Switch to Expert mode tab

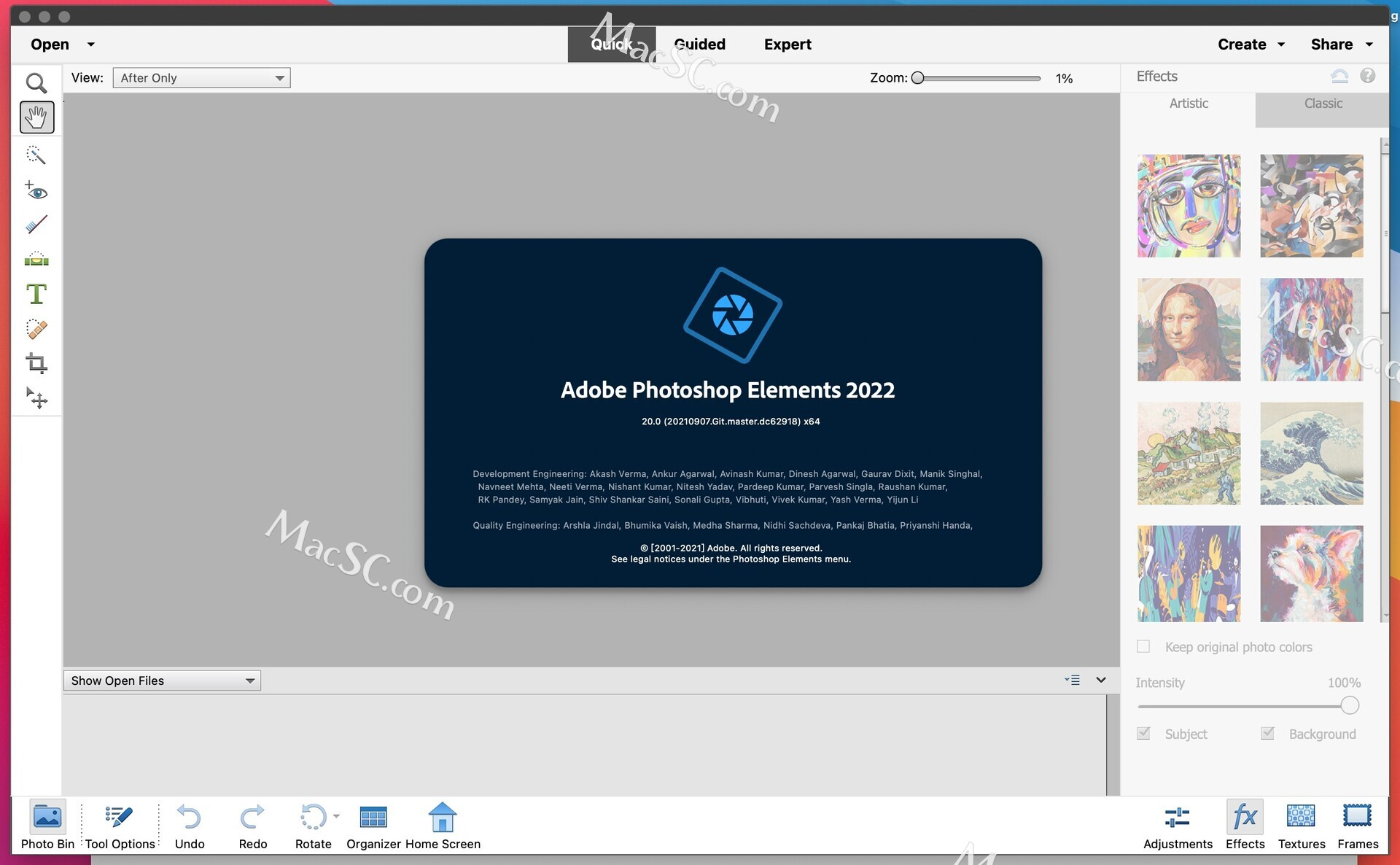pos(787,44)
